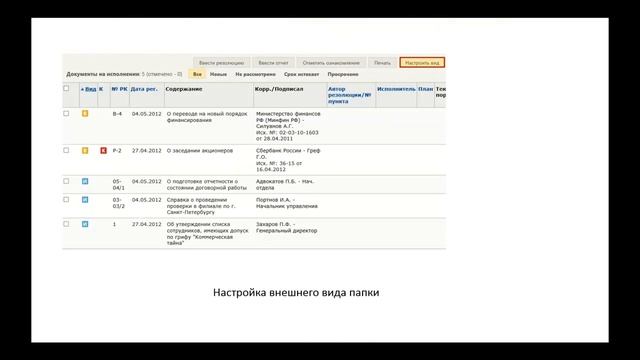This screenshot has width=640, height=360.
Task: Check the box for document 03-03/2
Action: (66, 200)
